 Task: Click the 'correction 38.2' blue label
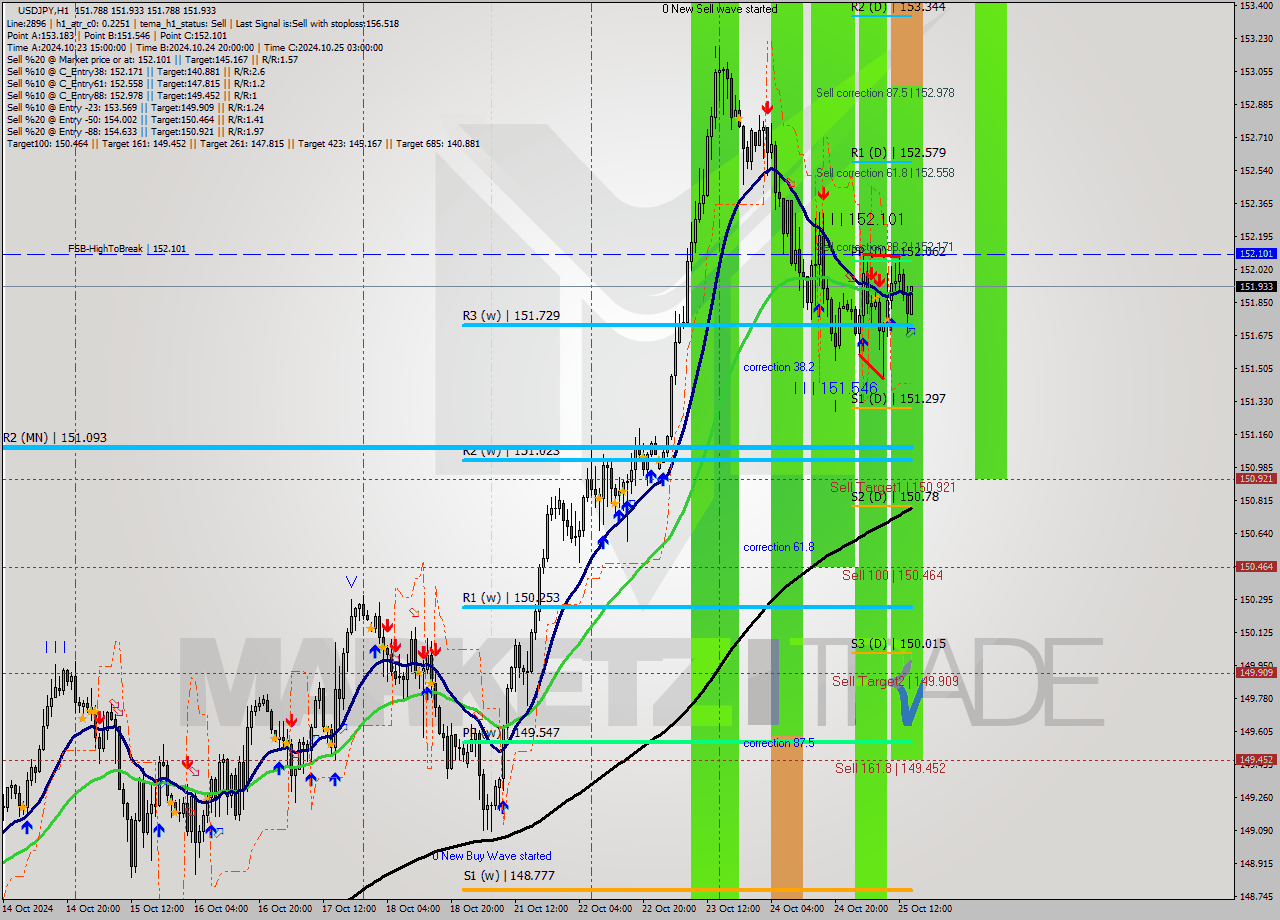click(x=779, y=367)
